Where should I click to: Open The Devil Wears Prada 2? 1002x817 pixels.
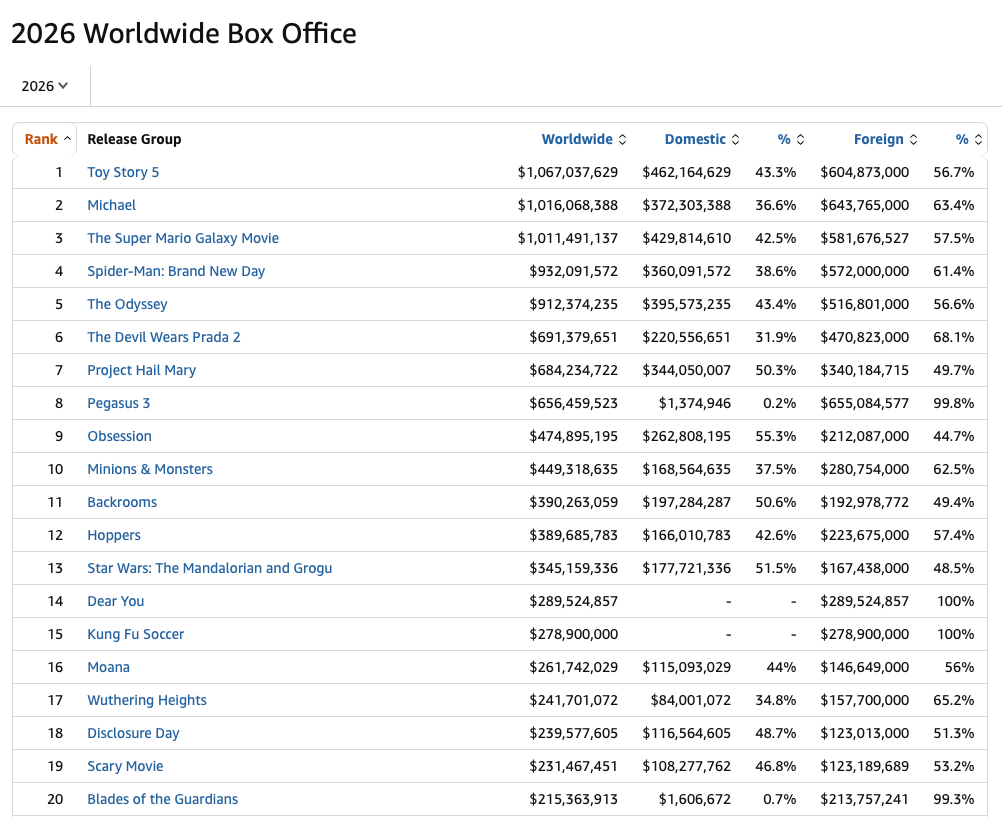pyautogui.click(x=164, y=337)
